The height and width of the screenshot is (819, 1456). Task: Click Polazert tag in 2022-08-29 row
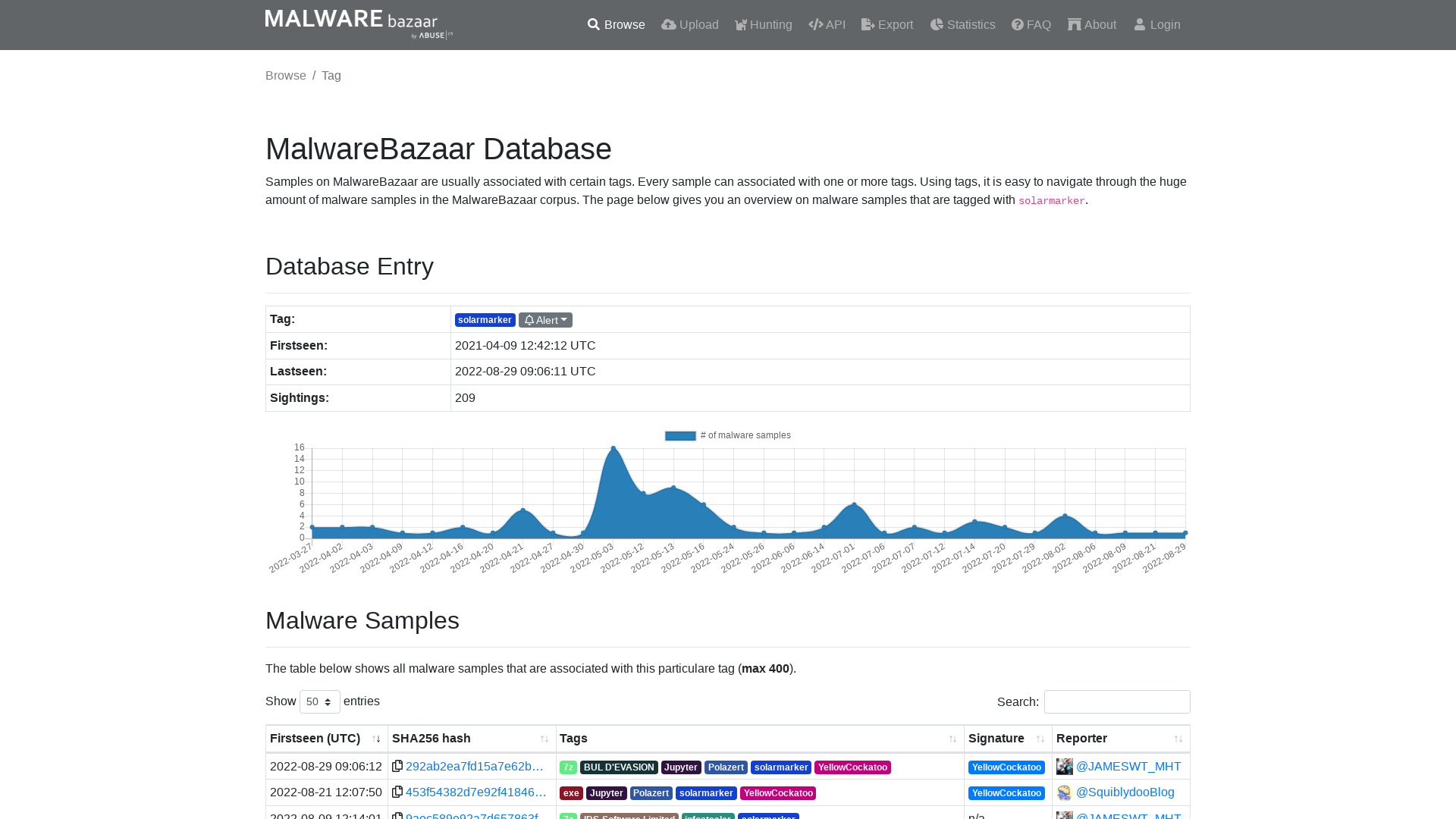point(726,767)
